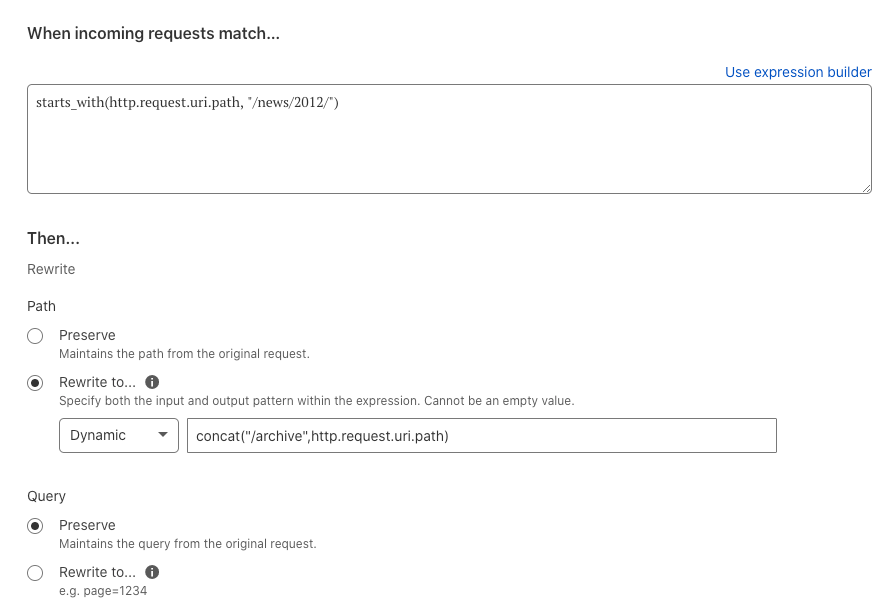Click the Dynamic dropdown's arrow icon

coord(163,435)
